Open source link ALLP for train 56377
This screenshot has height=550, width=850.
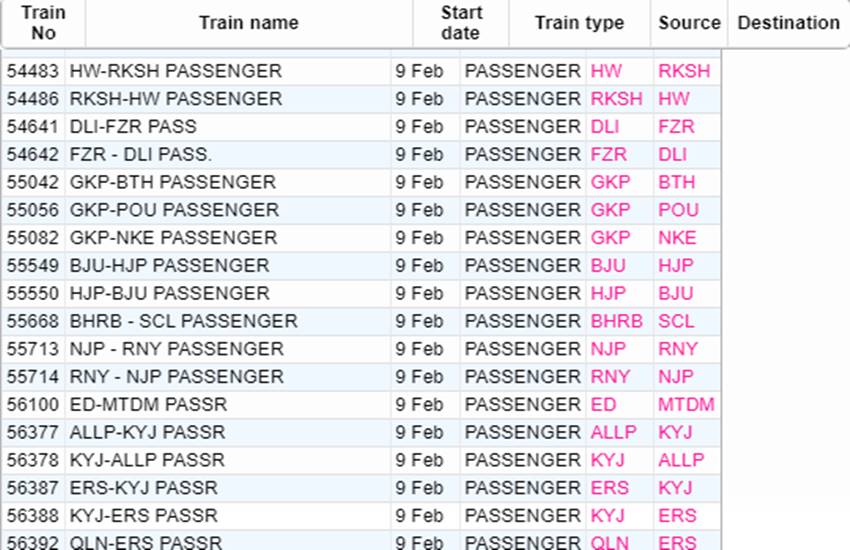coord(614,432)
